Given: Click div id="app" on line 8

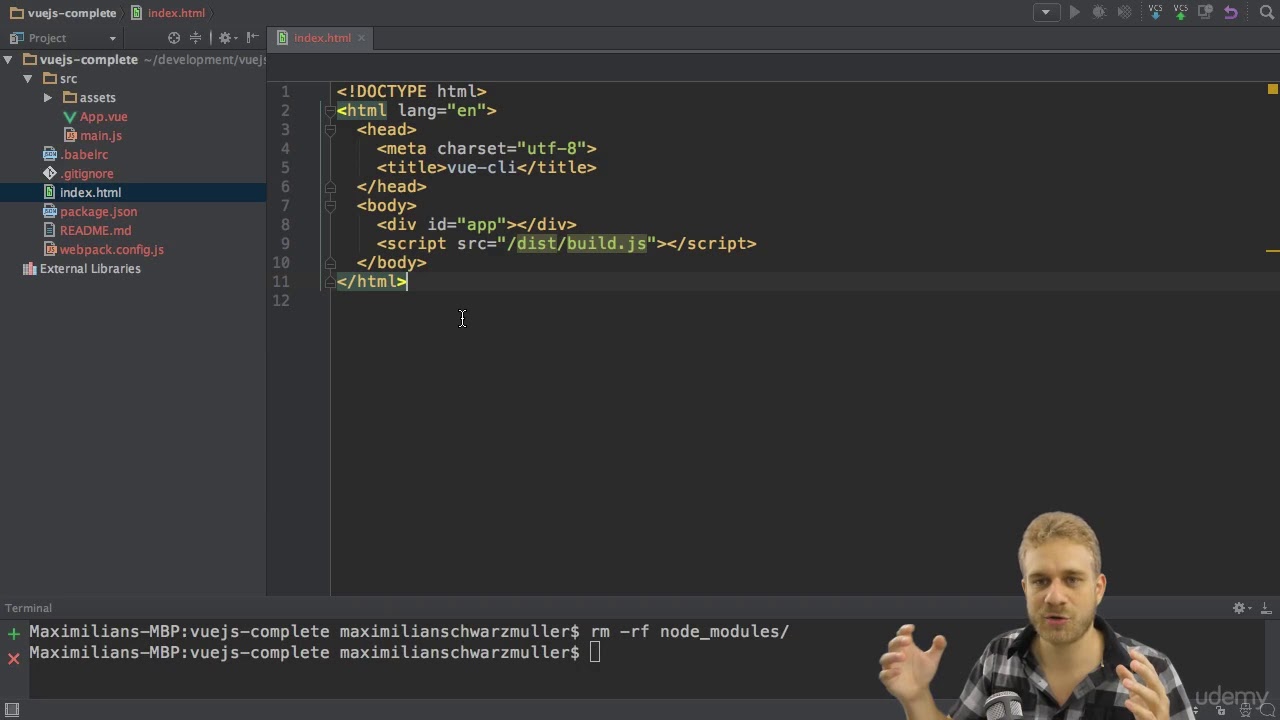Looking at the screenshot, I should click(441, 225).
